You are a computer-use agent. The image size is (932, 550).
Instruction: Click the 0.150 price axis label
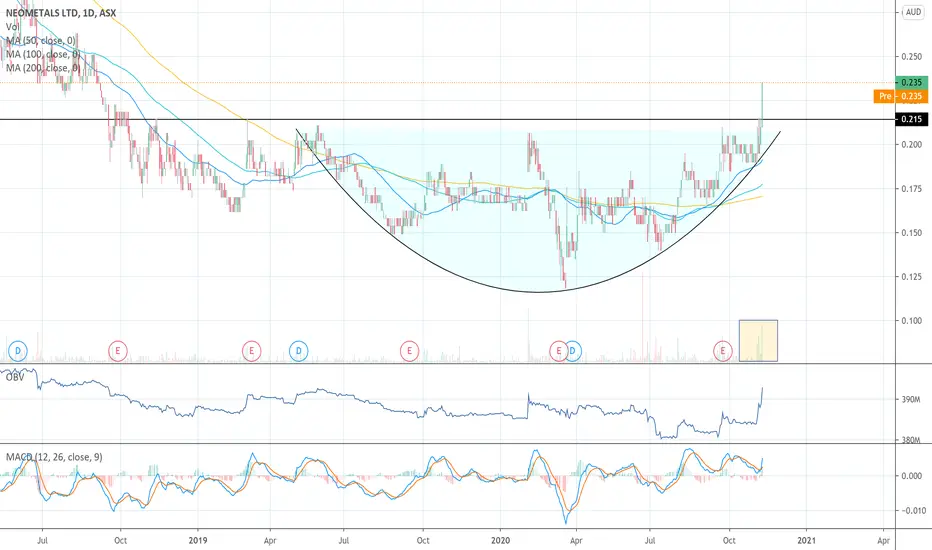point(912,232)
